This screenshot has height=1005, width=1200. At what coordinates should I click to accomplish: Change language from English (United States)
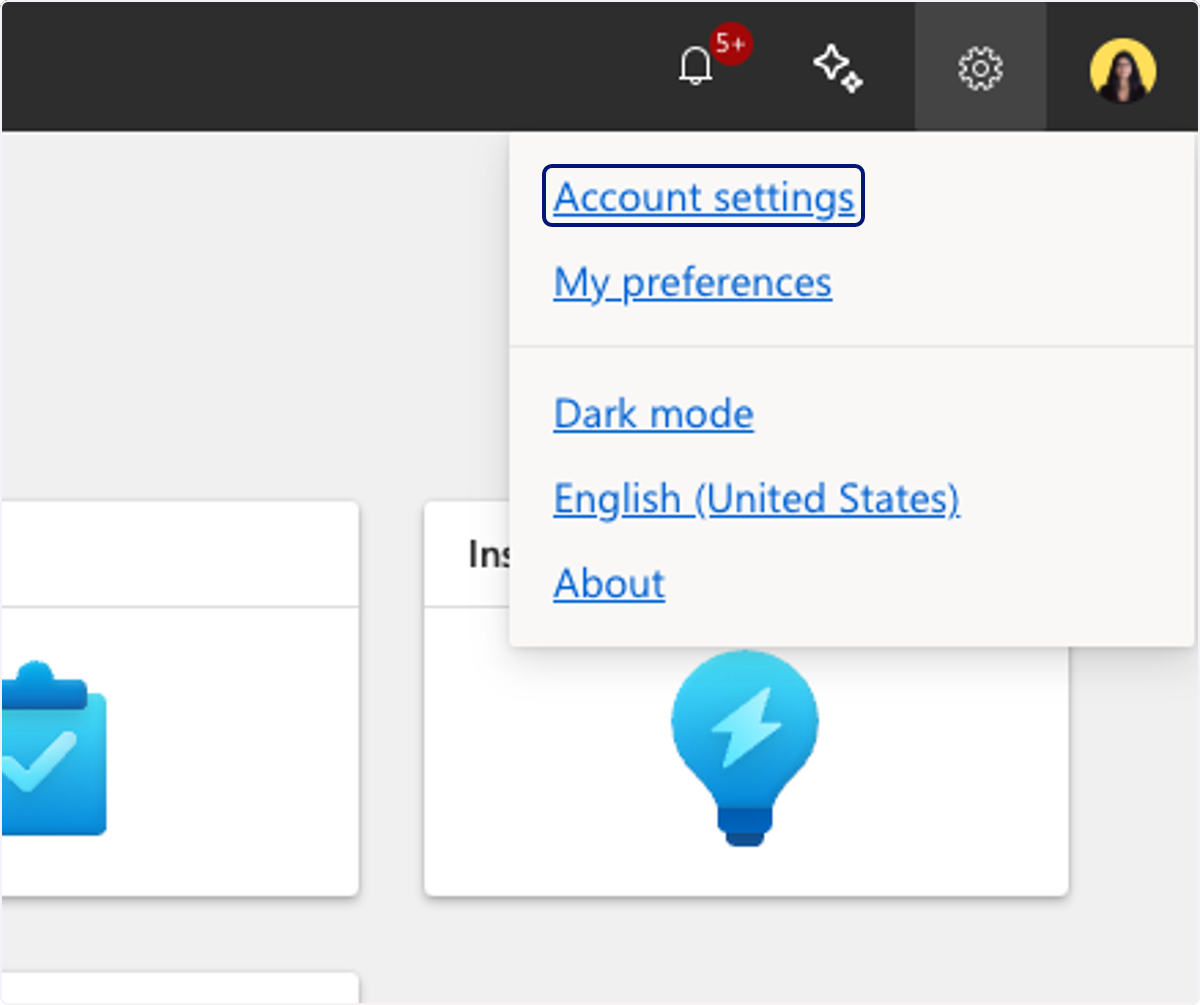(756, 498)
